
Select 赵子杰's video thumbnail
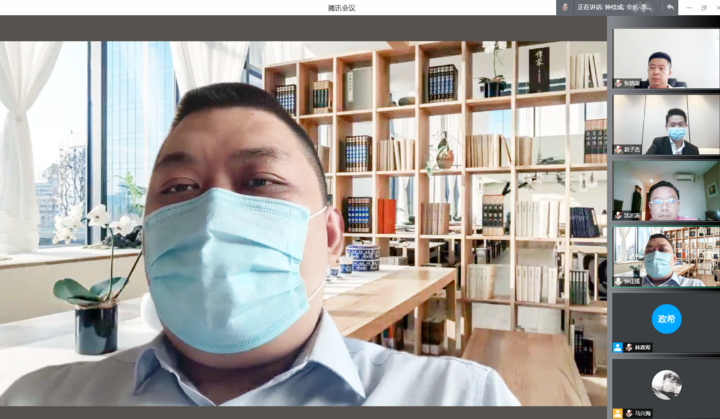coord(665,122)
